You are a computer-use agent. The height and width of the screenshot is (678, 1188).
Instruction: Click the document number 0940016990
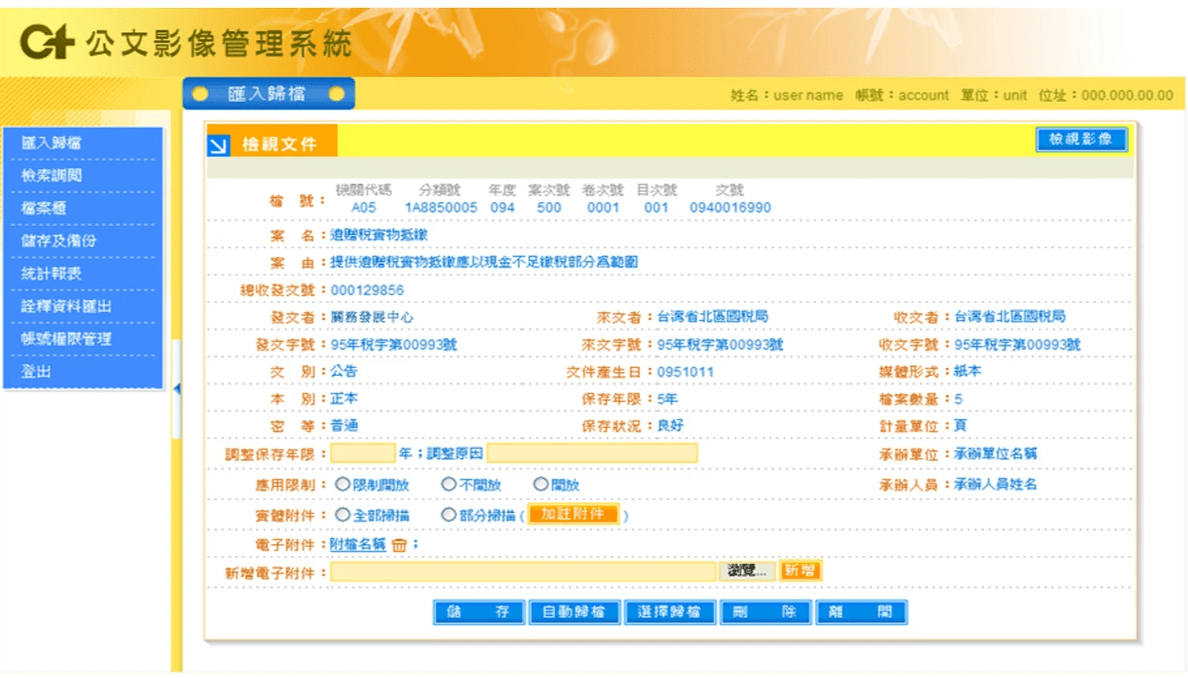coord(730,208)
